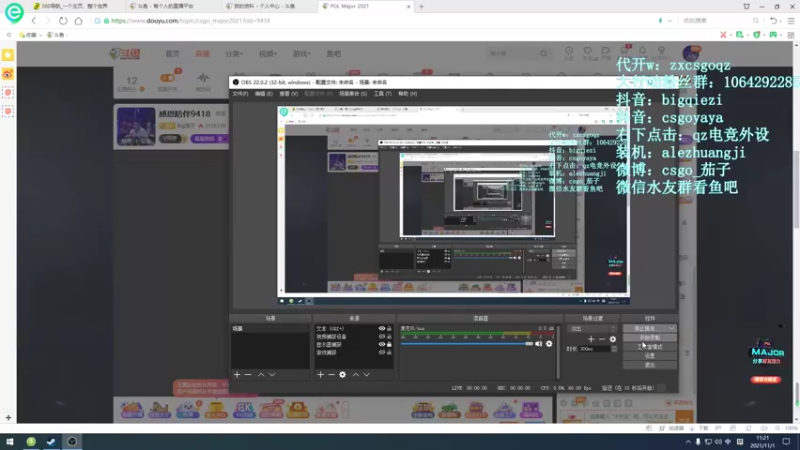Image resolution: width=800 pixels, height=450 pixels.
Task: Click the exit button in OBS controls
Action: (x=649, y=365)
